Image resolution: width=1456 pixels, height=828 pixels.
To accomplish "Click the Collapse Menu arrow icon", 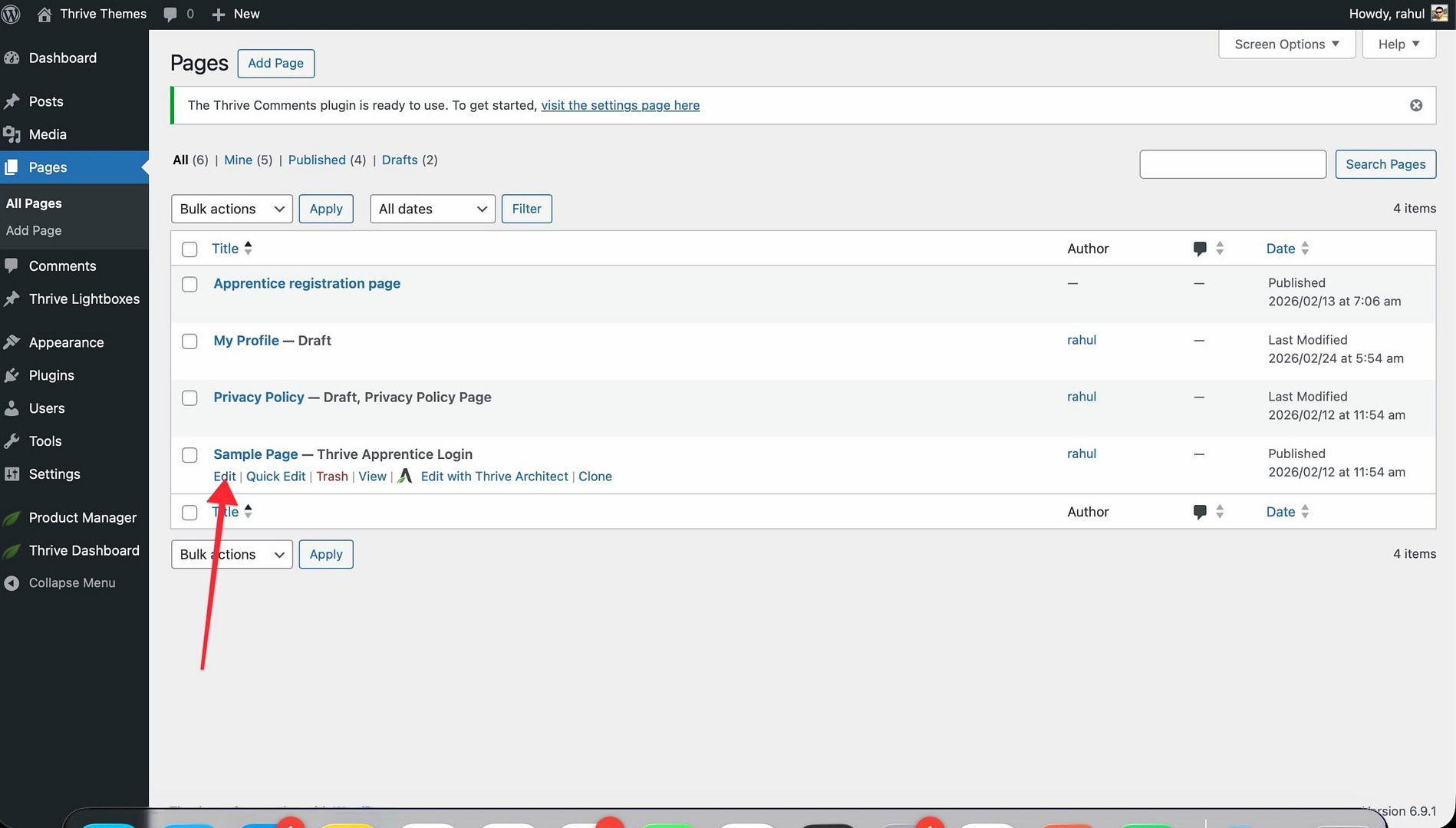I will (12, 583).
